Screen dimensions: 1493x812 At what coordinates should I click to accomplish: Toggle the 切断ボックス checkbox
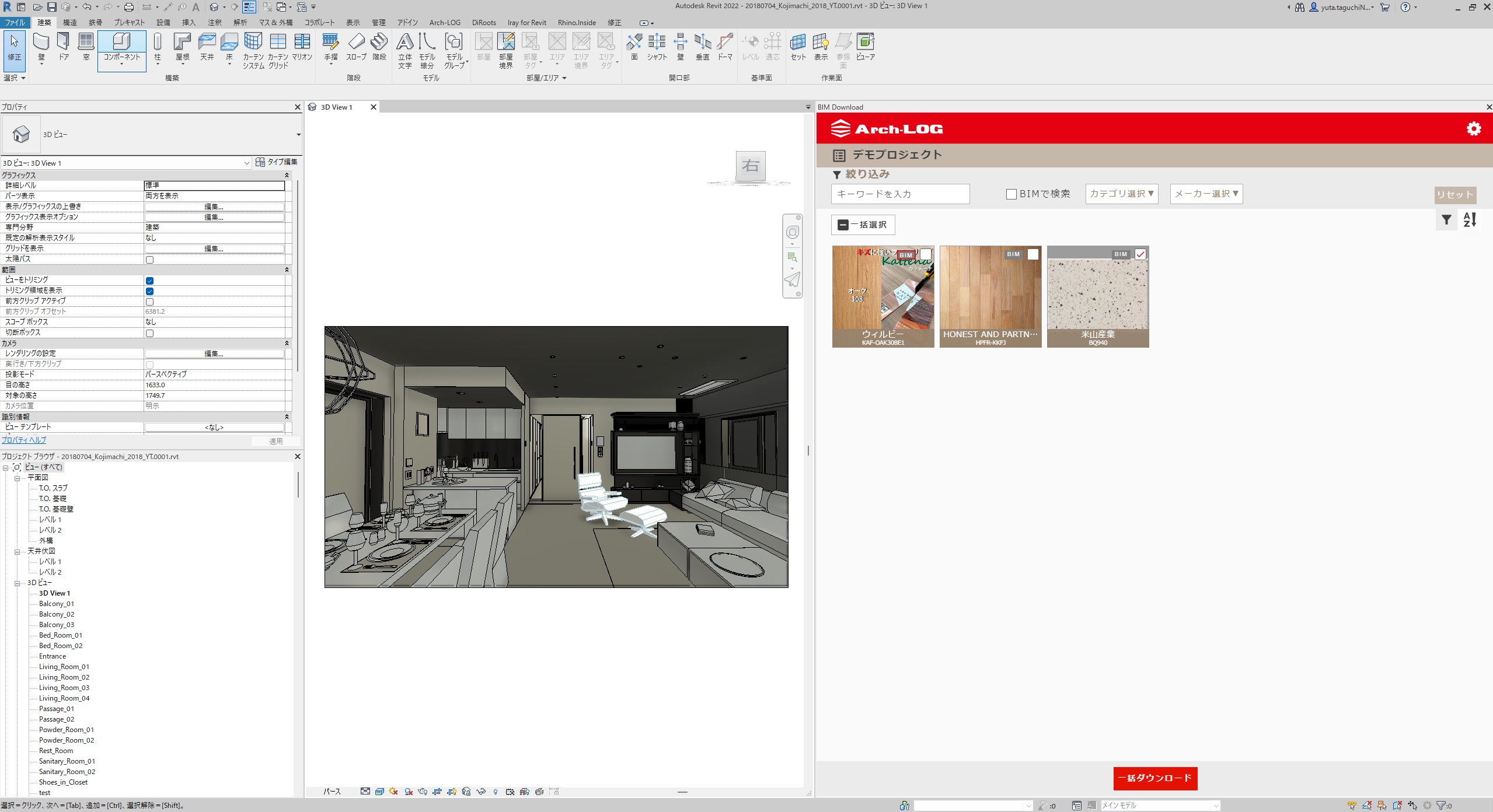pos(150,333)
